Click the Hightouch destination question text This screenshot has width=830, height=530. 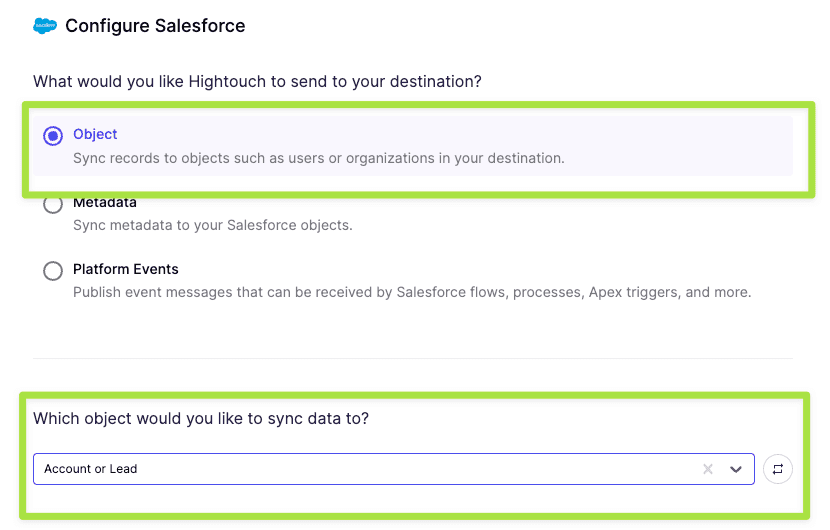[265, 80]
